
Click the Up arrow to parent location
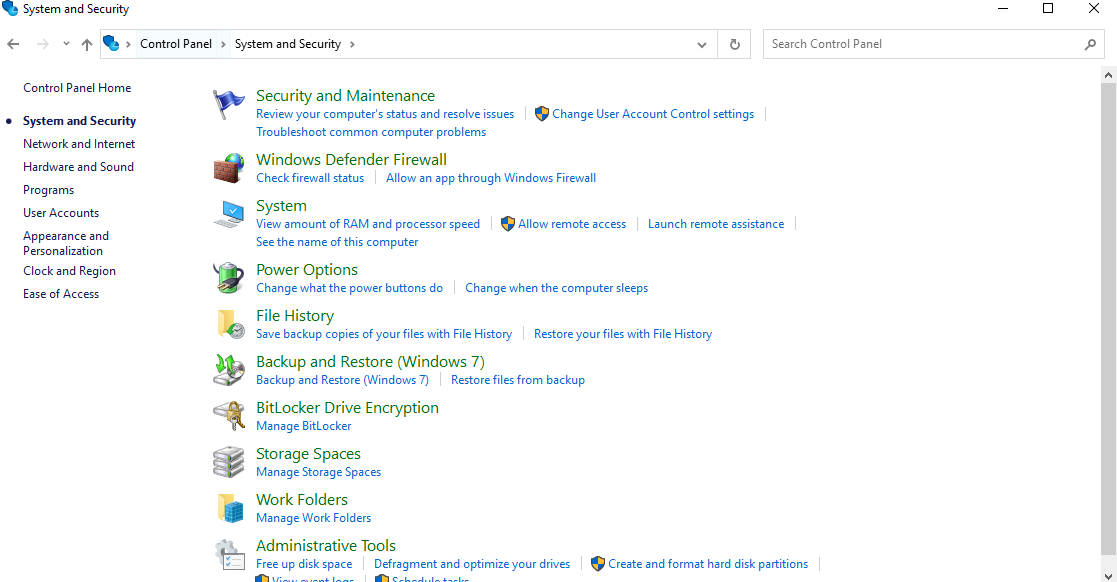[x=87, y=44]
